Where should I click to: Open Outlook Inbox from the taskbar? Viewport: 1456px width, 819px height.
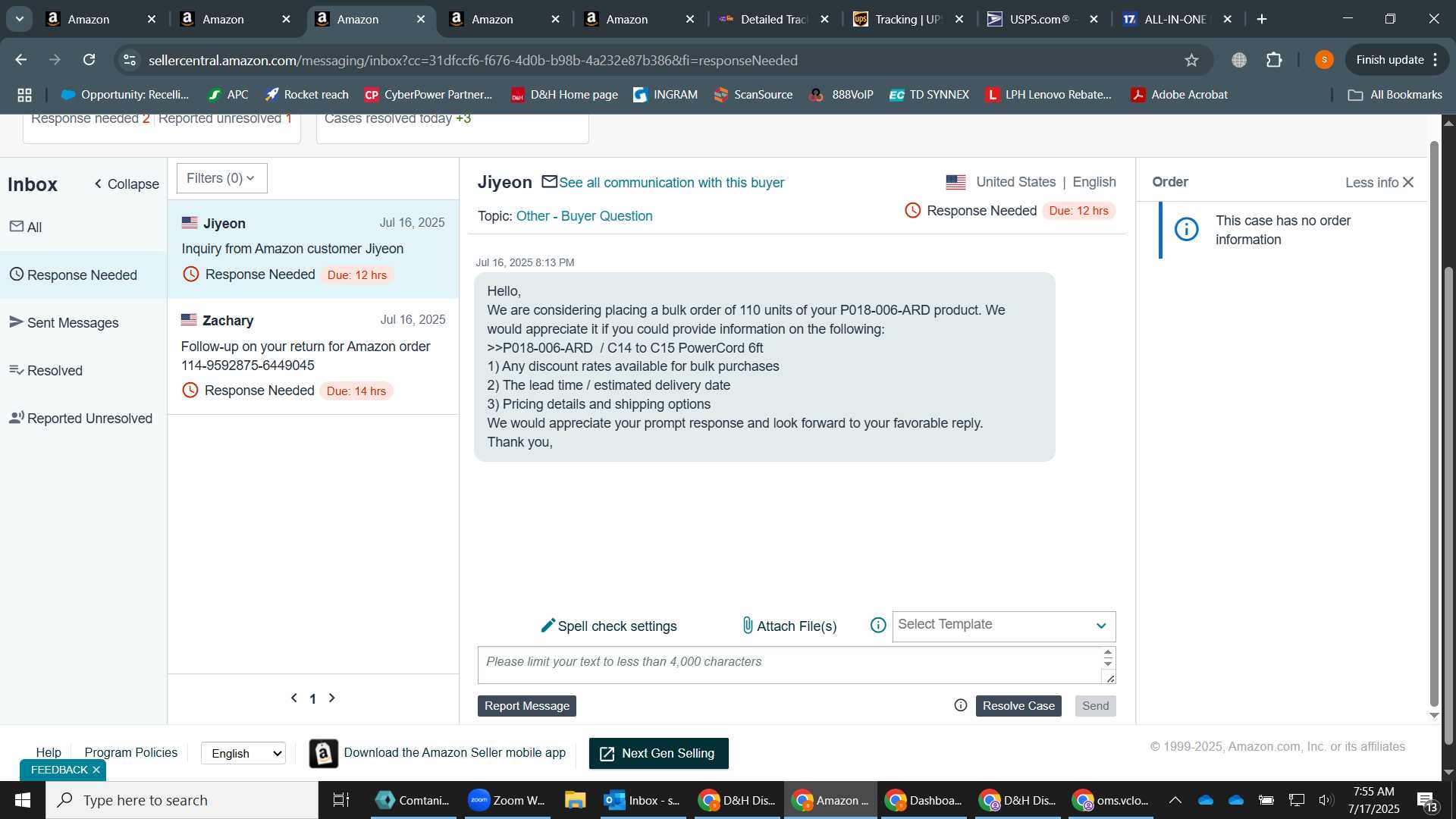click(x=643, y=800)
